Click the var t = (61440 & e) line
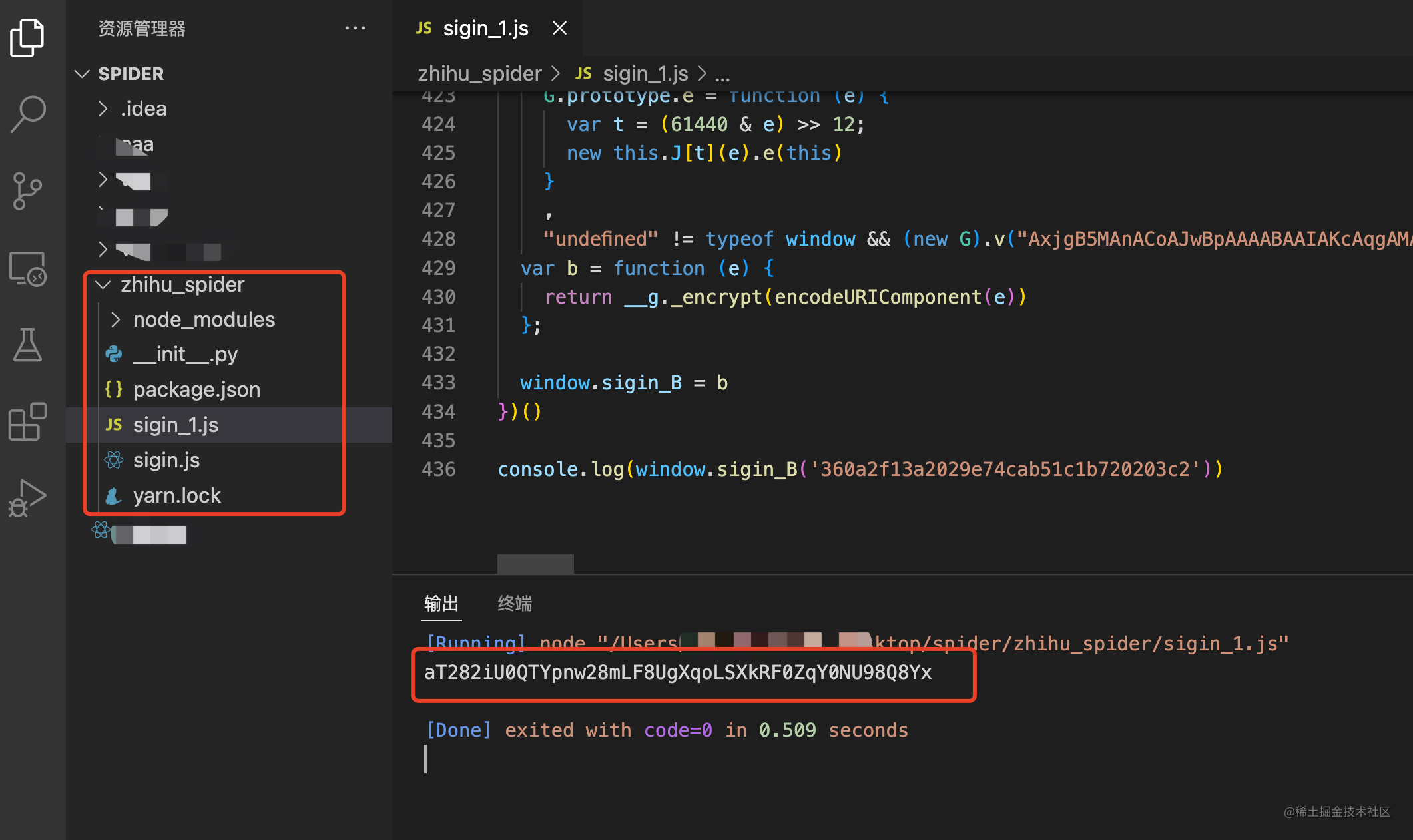This screenshot has width=1413, height=840. coord(716,124)
